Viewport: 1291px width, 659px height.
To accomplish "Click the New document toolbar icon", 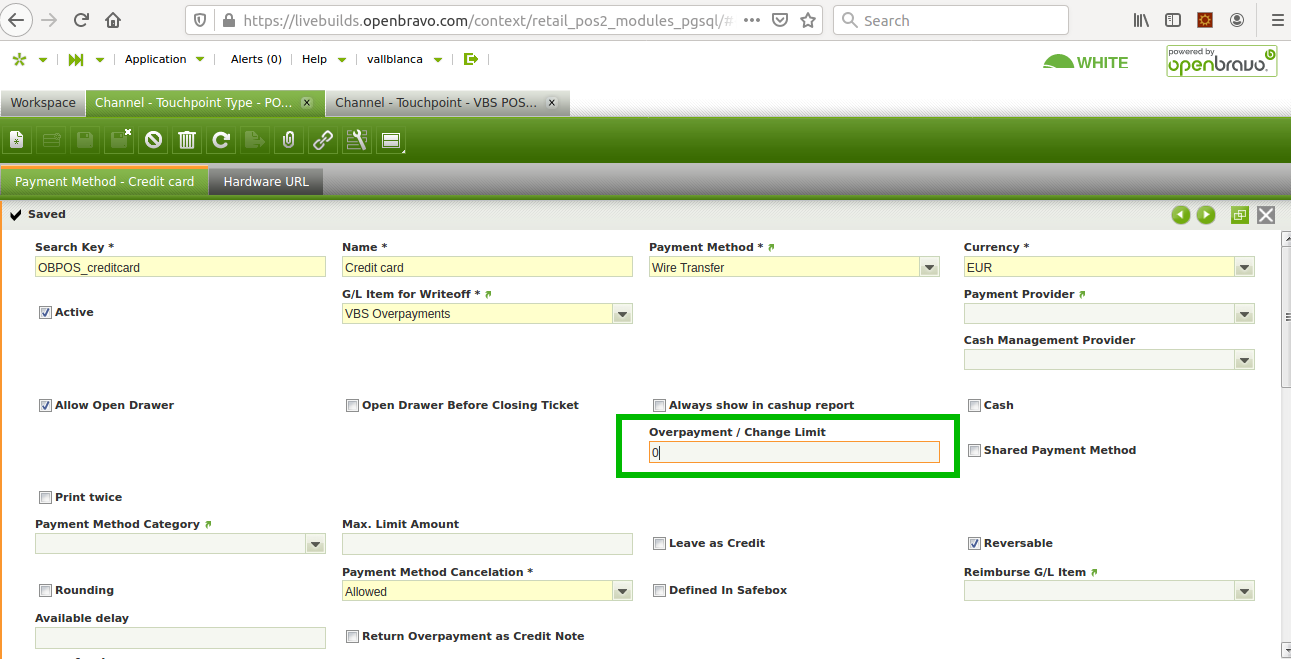I will (x=17, y=140).
